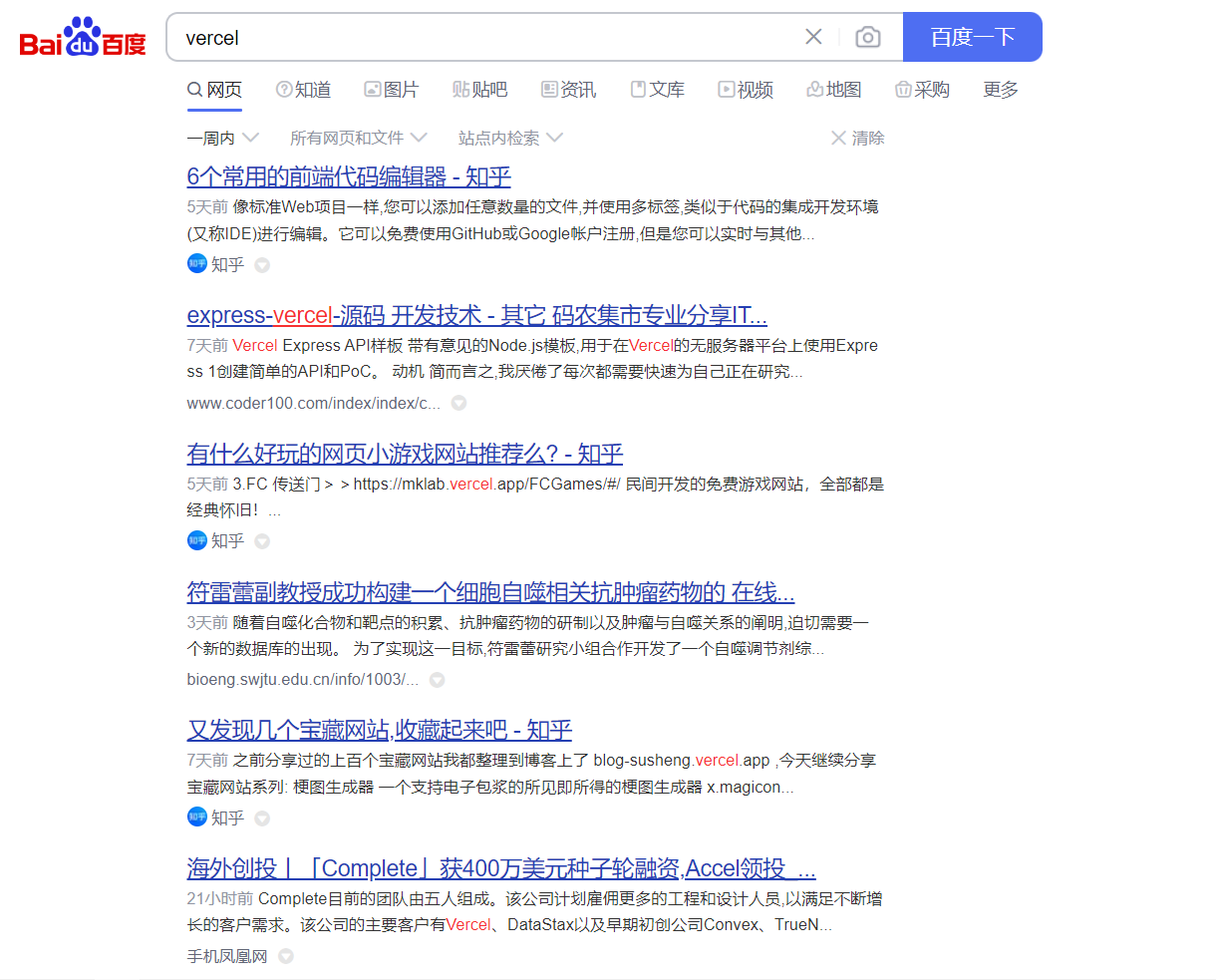Viewport: 1216px width, 980px height.
Task: Click the Zhihu icon under the 宝藏网站 result
Action: [197, 817]
